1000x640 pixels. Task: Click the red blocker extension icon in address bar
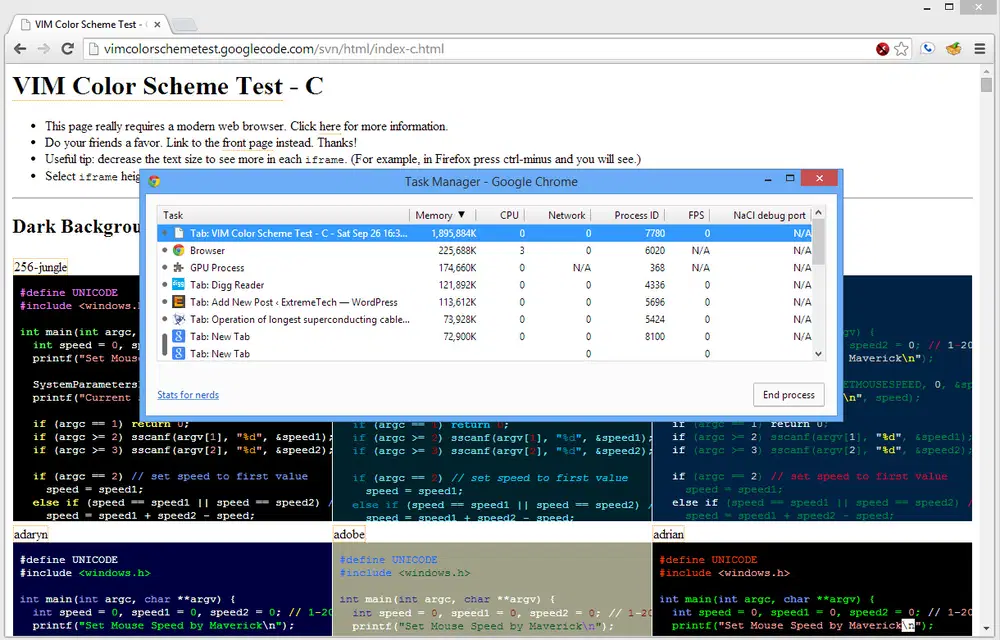[x=883, y=49]
